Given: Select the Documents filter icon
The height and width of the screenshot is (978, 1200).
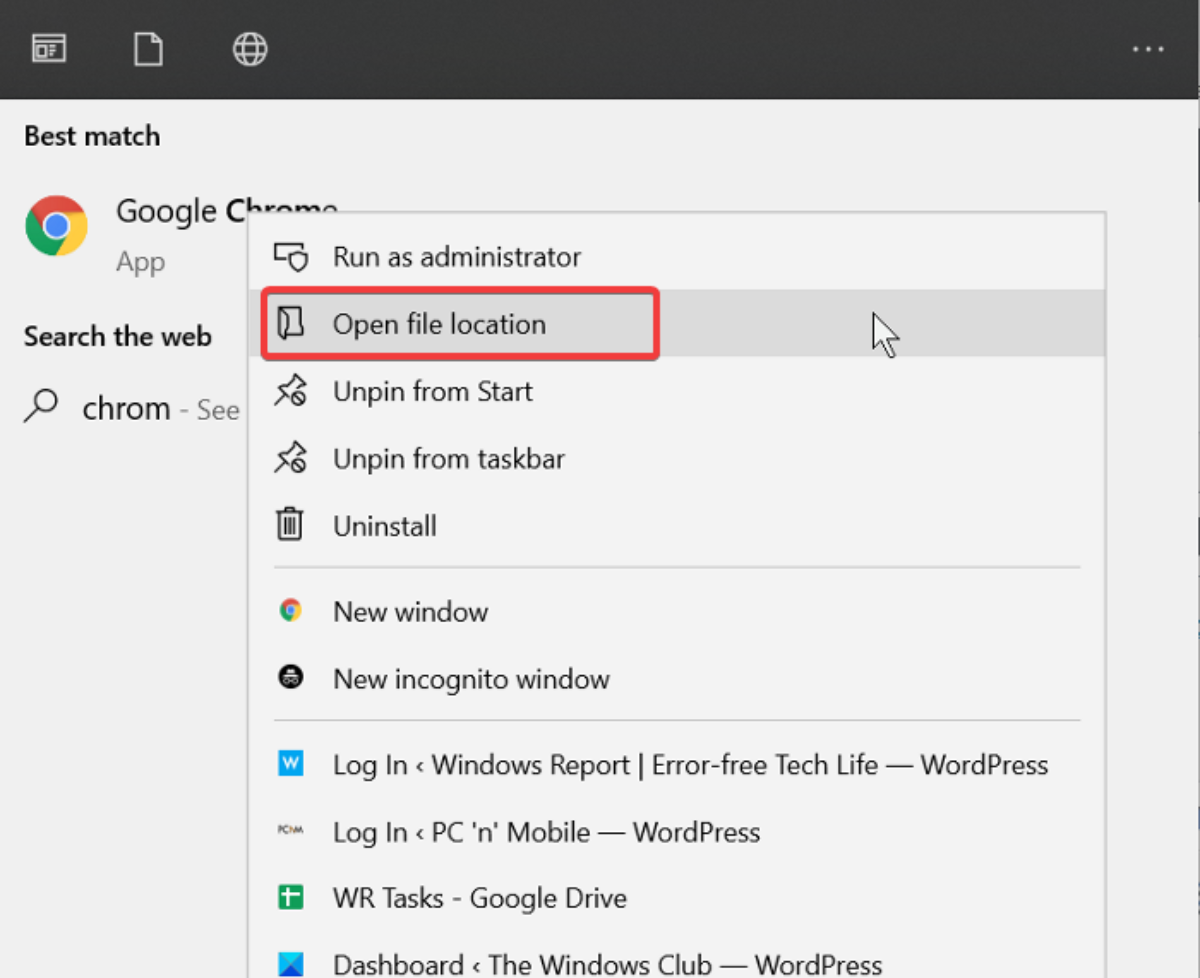Looking at the screenshot, I should coord(148,48).
